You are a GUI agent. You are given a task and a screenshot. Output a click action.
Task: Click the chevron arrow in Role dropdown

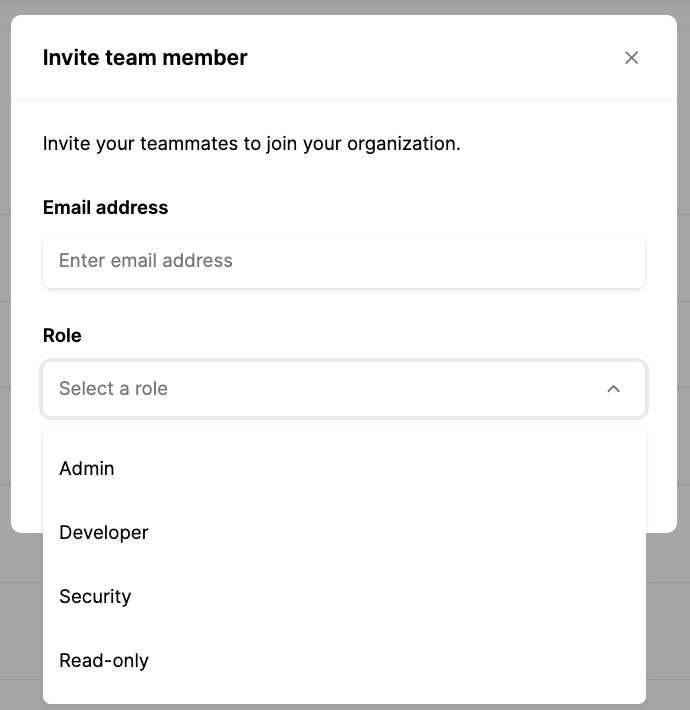(613, 389)
